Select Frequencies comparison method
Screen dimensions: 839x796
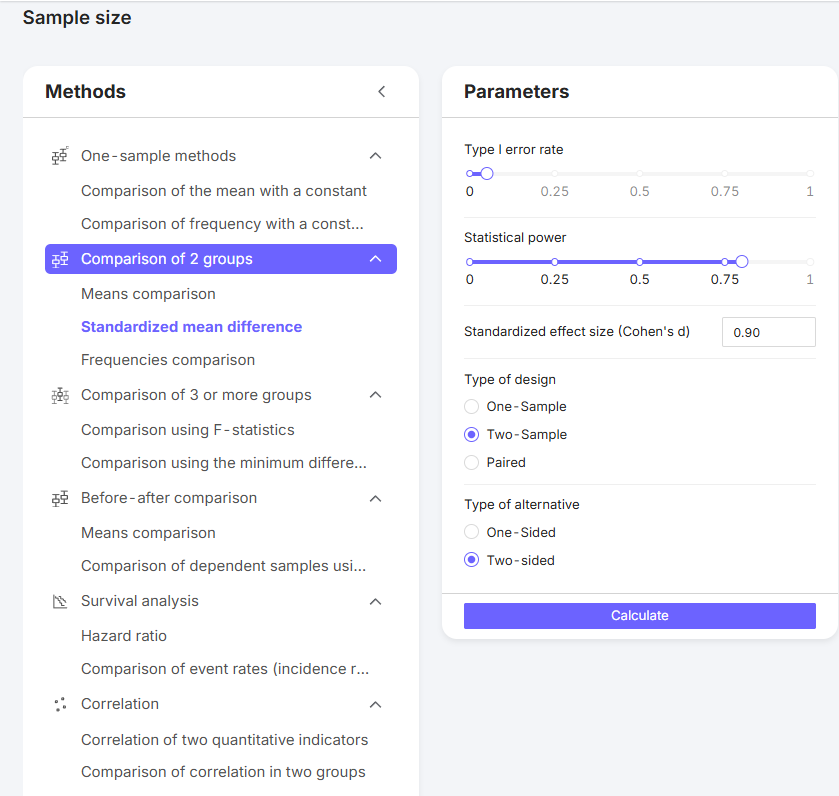click(x=168, y=360)
